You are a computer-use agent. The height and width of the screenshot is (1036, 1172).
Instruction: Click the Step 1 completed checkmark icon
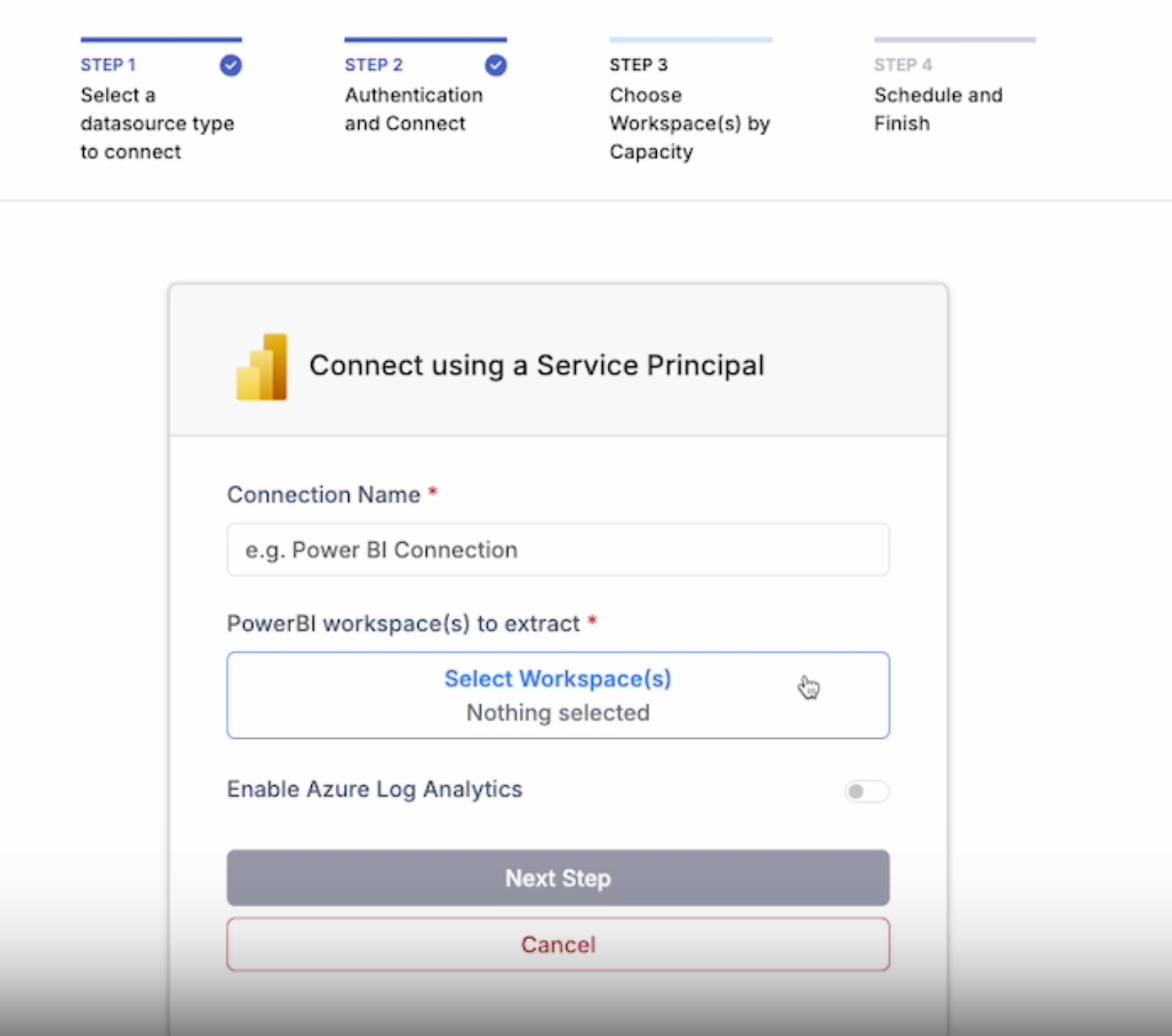click(231, 66)
